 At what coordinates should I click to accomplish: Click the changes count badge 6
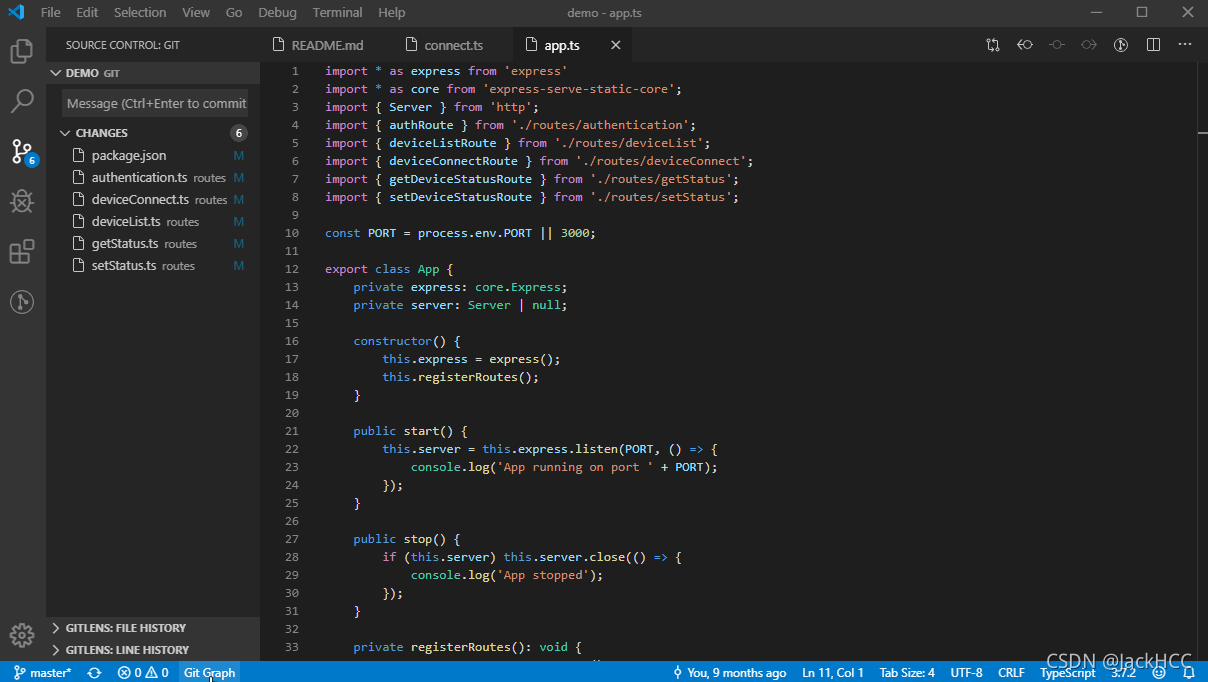coord(238,133)
